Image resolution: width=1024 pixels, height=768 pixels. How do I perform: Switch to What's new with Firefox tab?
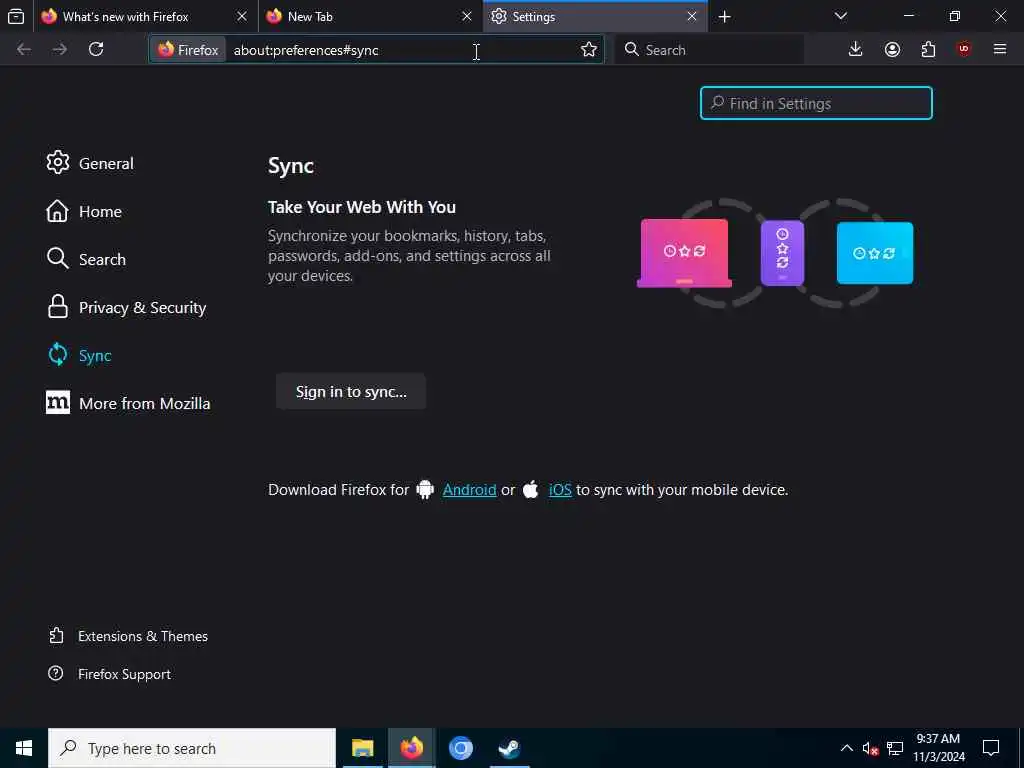point(146,16)
